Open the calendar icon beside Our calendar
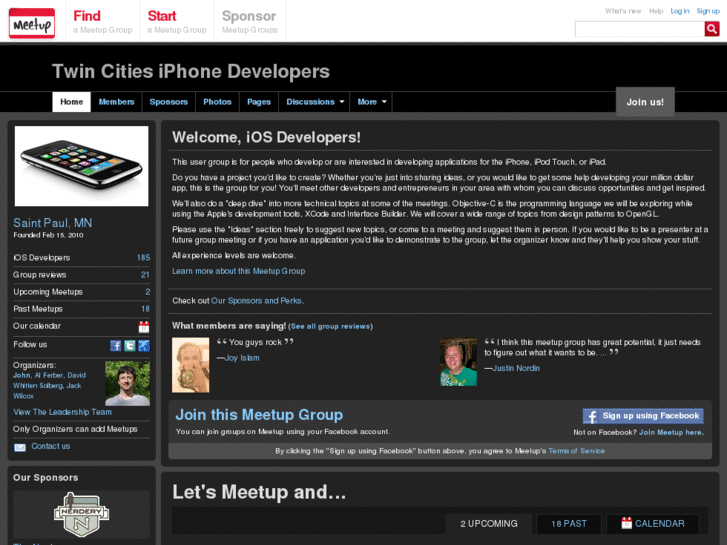This screenshot has width=727, height=545. 144,327
